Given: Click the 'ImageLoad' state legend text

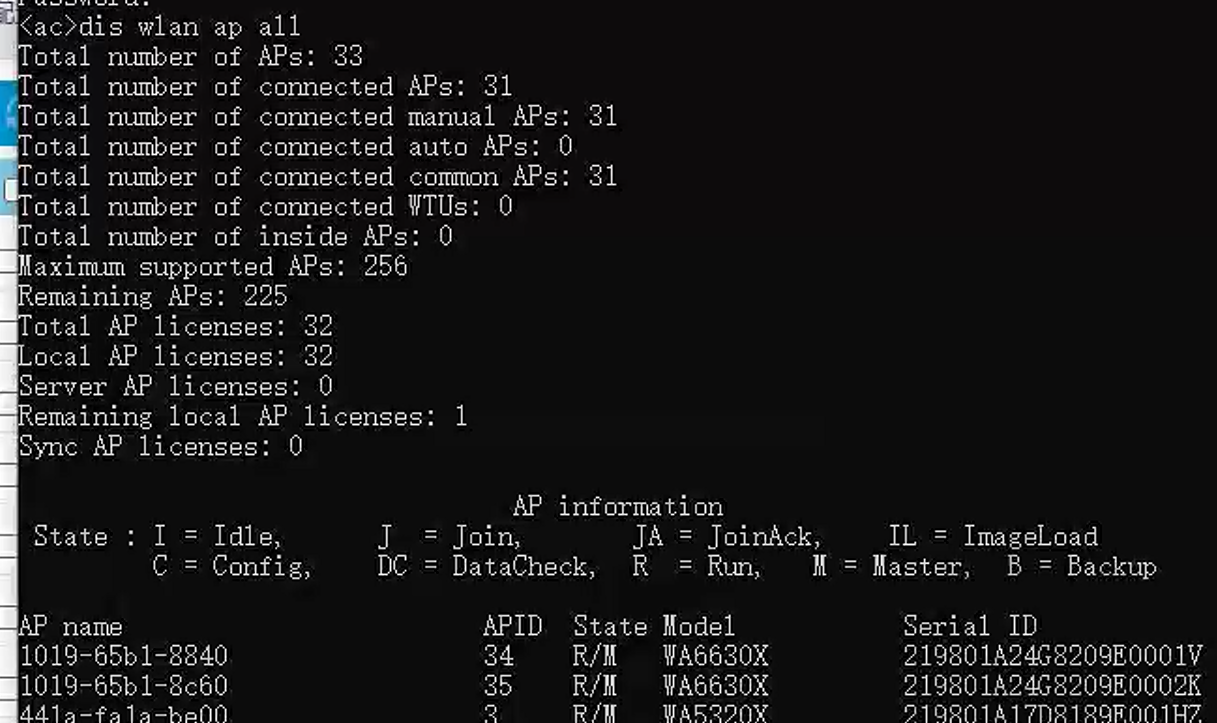Looking at the screenshot, I should [1029, 537].
